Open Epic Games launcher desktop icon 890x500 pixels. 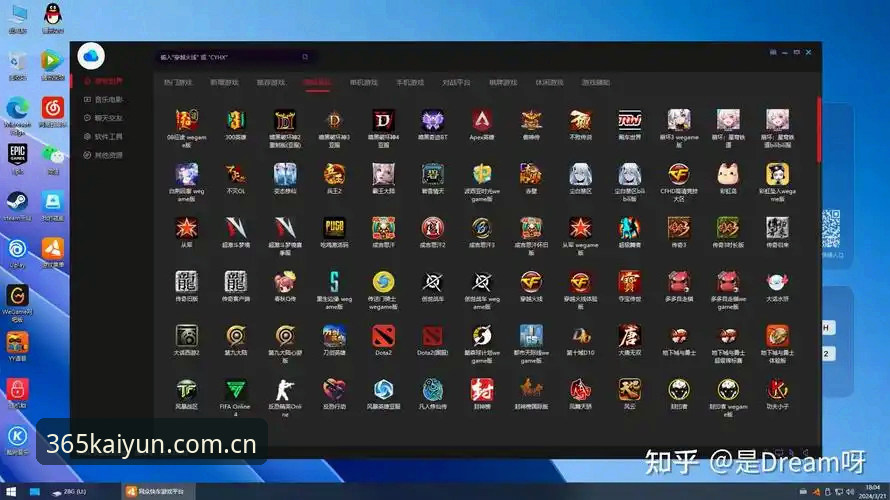18,158
